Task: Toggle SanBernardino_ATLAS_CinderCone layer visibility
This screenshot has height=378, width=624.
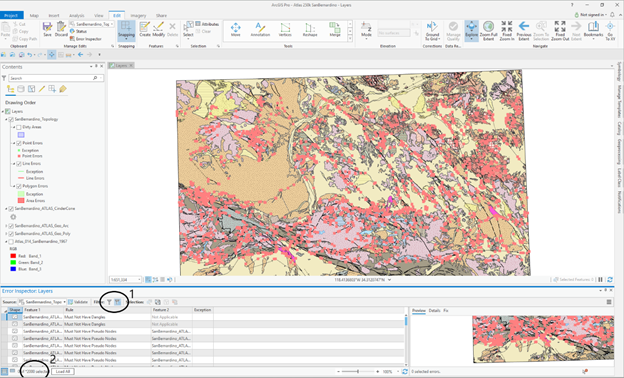Action: click(11, 209)
